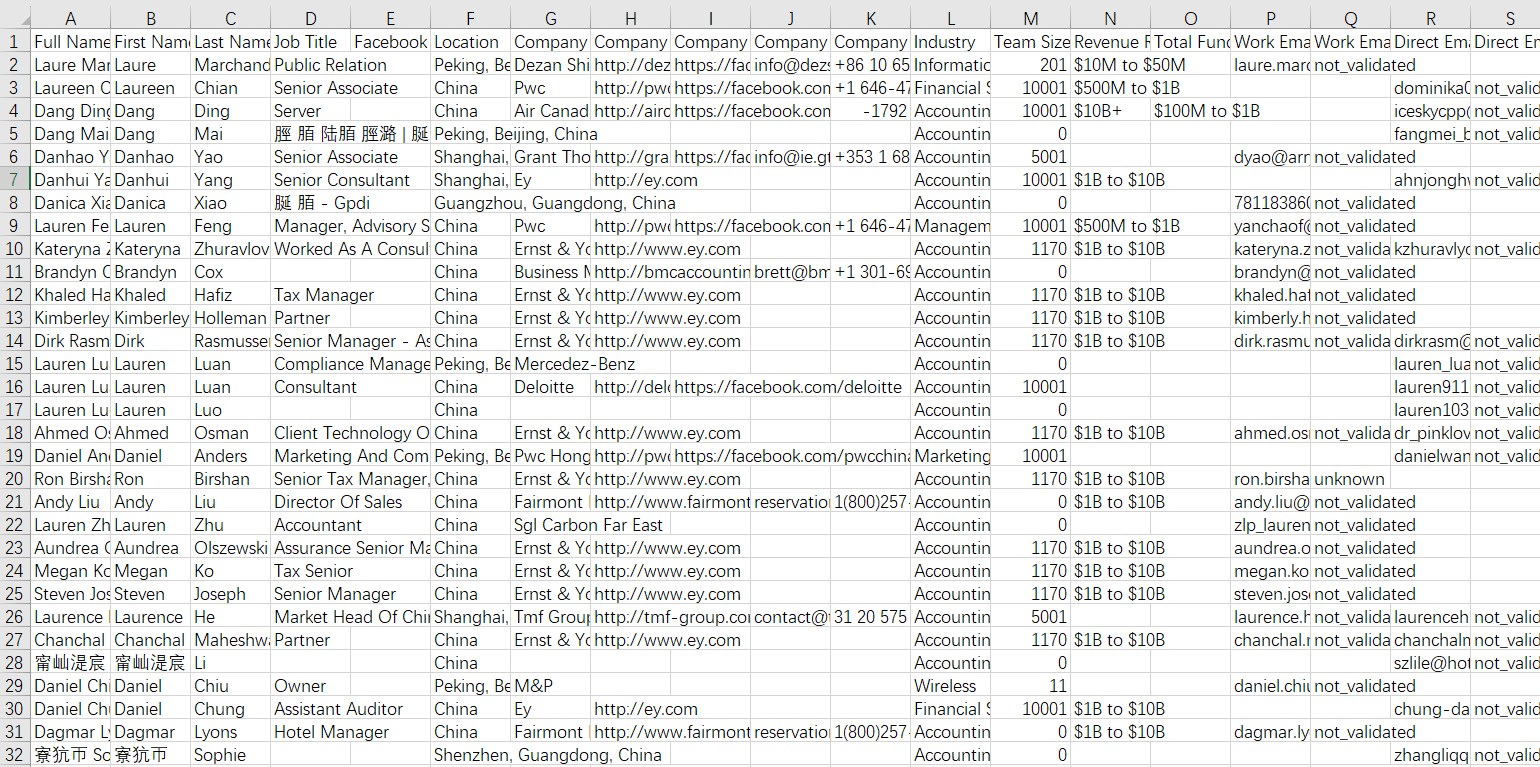This screenshot has width=1540, height=767.
Task: Select the column D header
Action: pyautogui.click(x=310, y=19)
